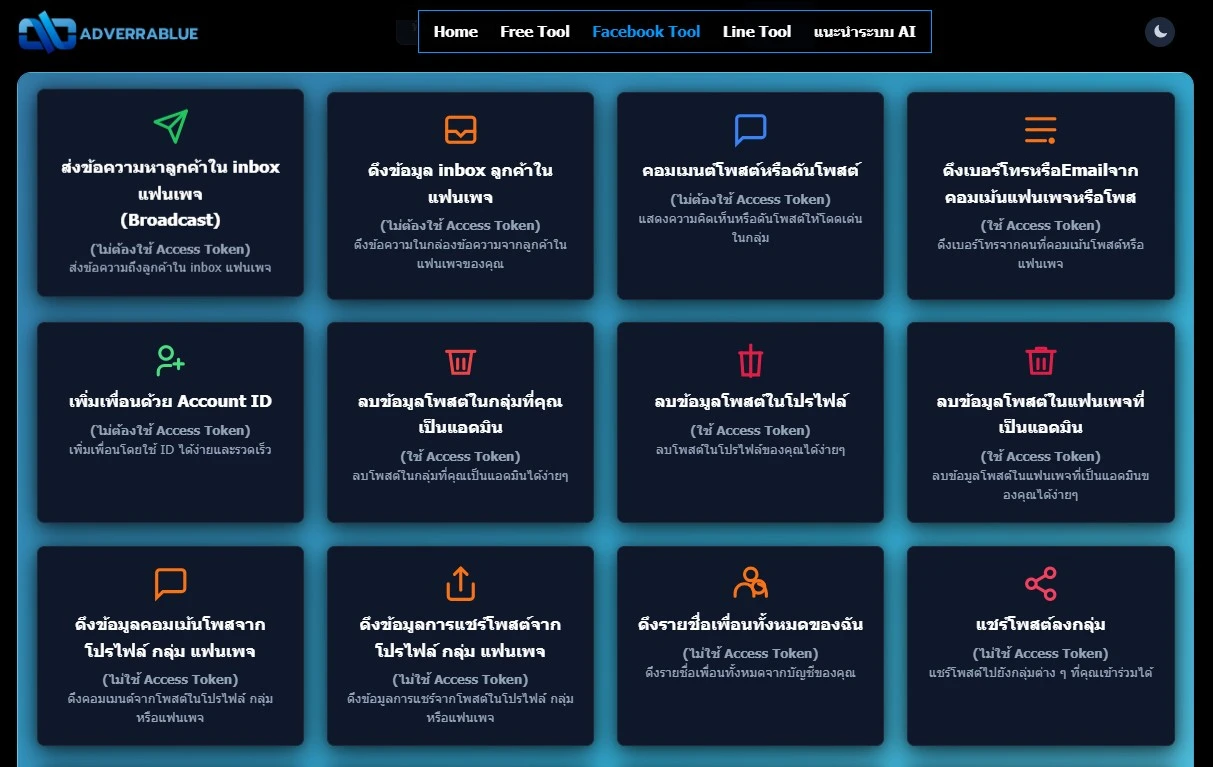The image size is (1213, 767).
Task: Open the Home menu item
Action: (x=456, y=32)
